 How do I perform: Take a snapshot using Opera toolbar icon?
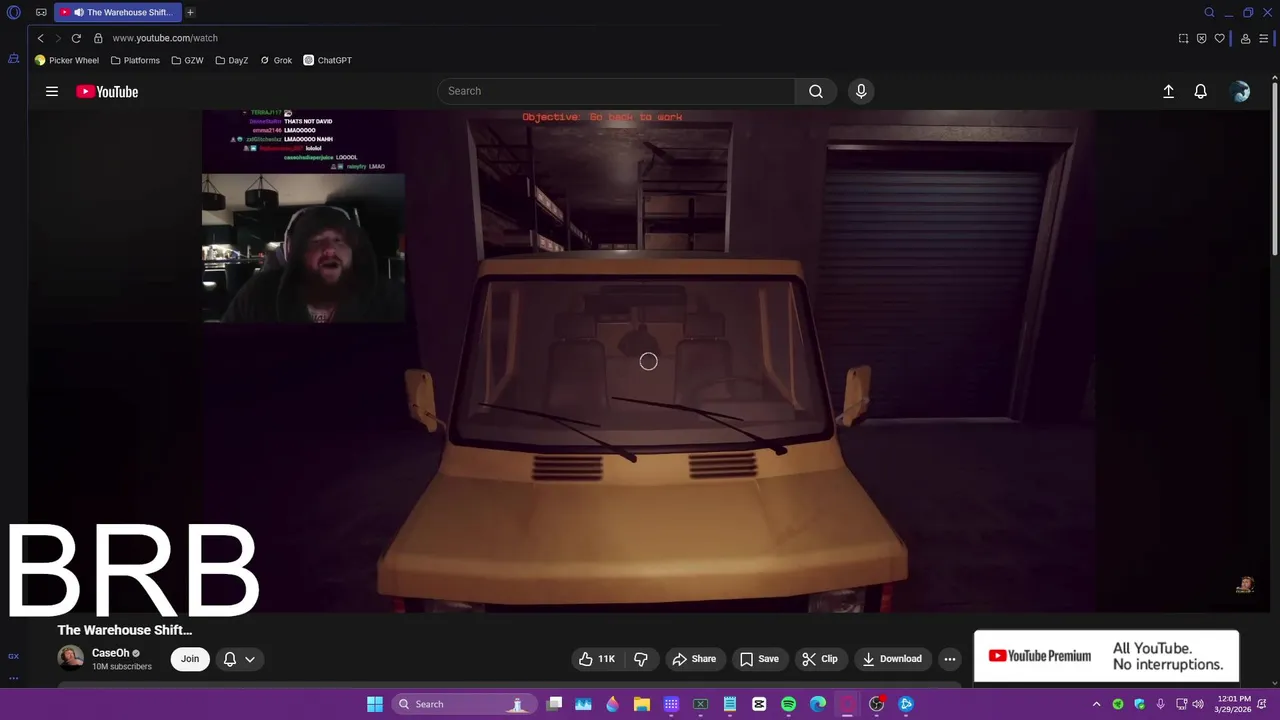[x=1183, y=38]
